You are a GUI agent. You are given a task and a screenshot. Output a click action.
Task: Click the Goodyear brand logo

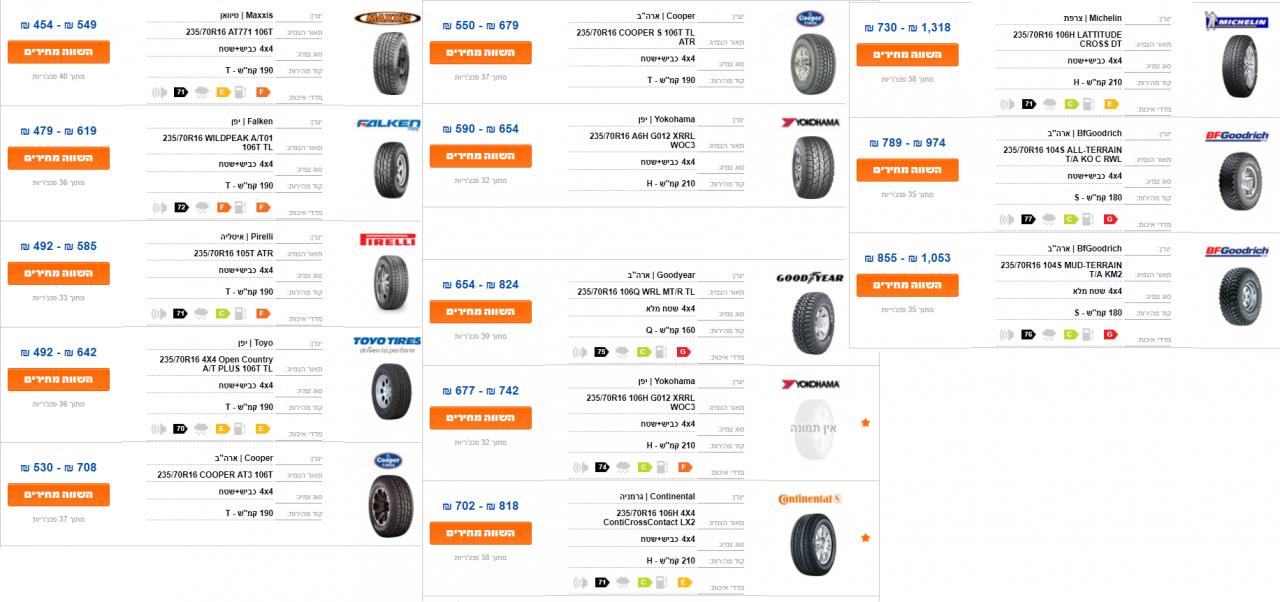[x=810, y=278]
